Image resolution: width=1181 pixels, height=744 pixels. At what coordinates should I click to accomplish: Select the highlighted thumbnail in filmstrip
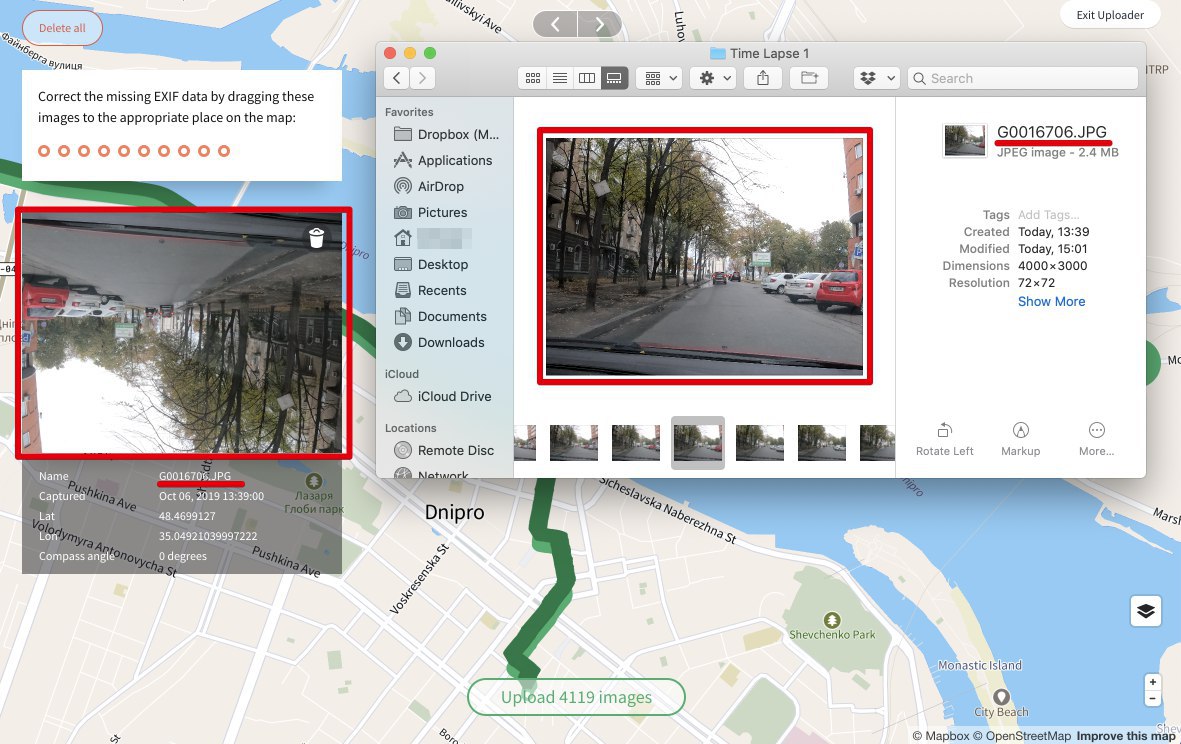pyautogui.click(x=697, y=443)
